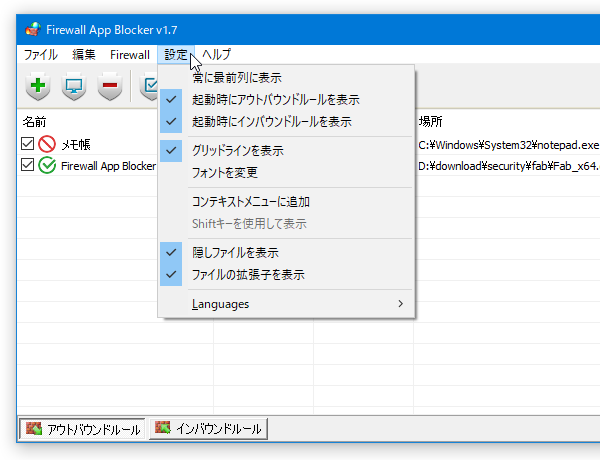Open the ヘルプ menu
600x460 pixels.
pyautogui.click(x=217, y=55)
